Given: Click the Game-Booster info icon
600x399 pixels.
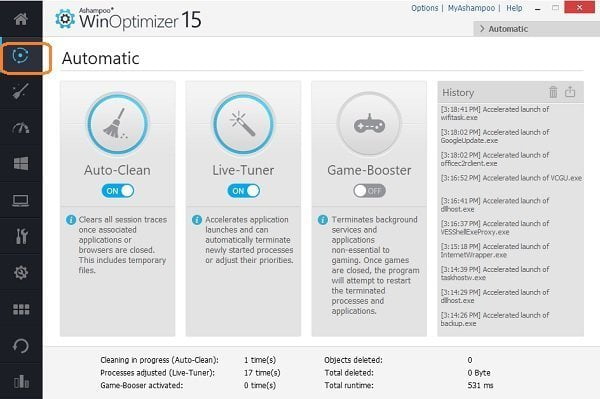Looking at the screenshot, I should [323, 220].
